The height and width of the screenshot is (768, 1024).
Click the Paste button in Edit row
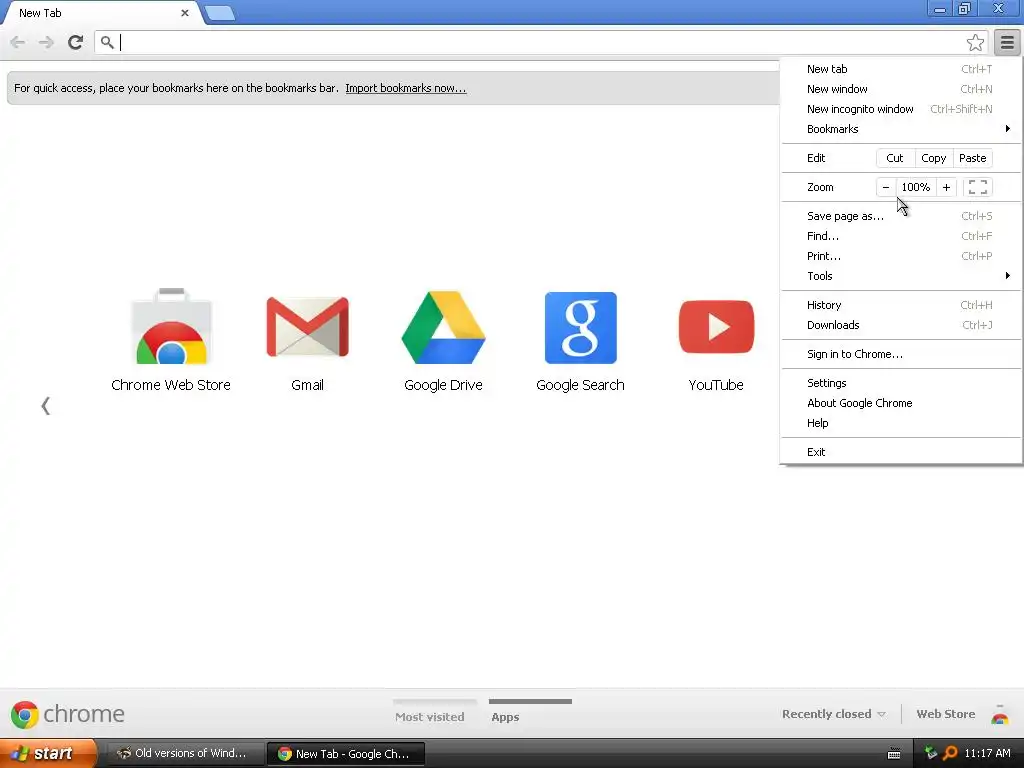coord(972,158)
